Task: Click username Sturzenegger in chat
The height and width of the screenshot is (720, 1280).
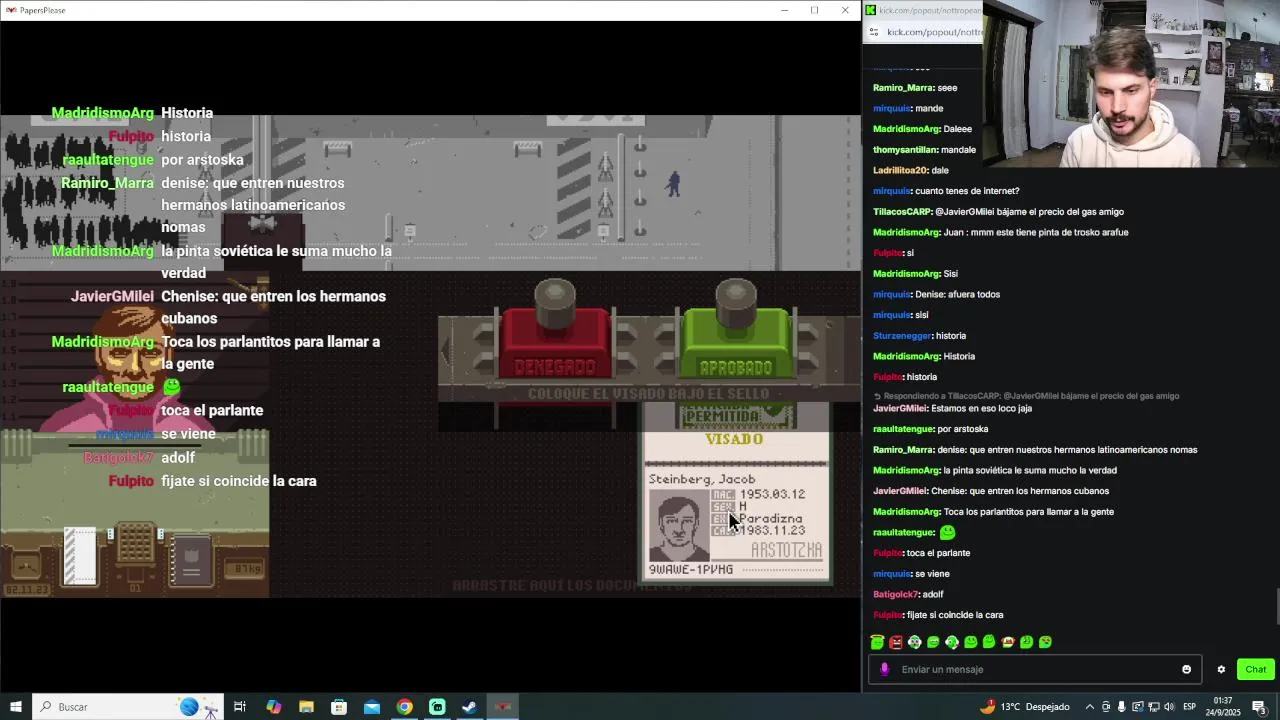Action: pos(902,336)
